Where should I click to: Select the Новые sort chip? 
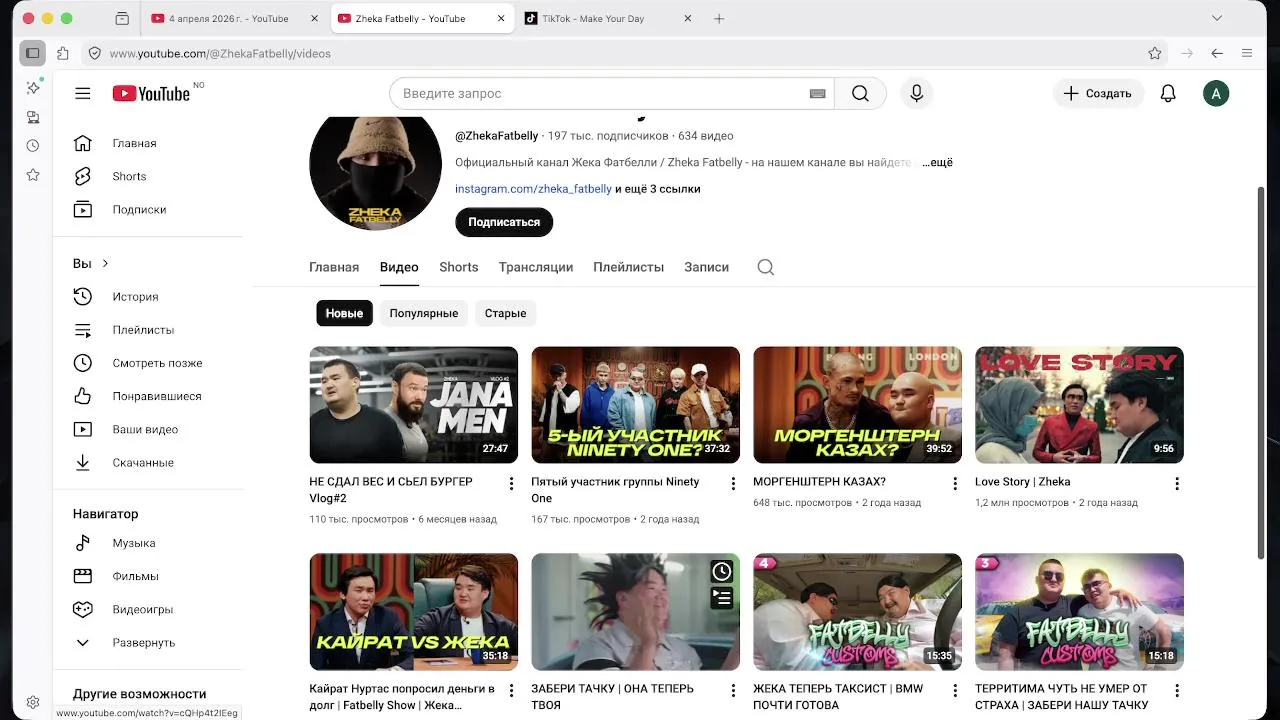pos(344,313)
